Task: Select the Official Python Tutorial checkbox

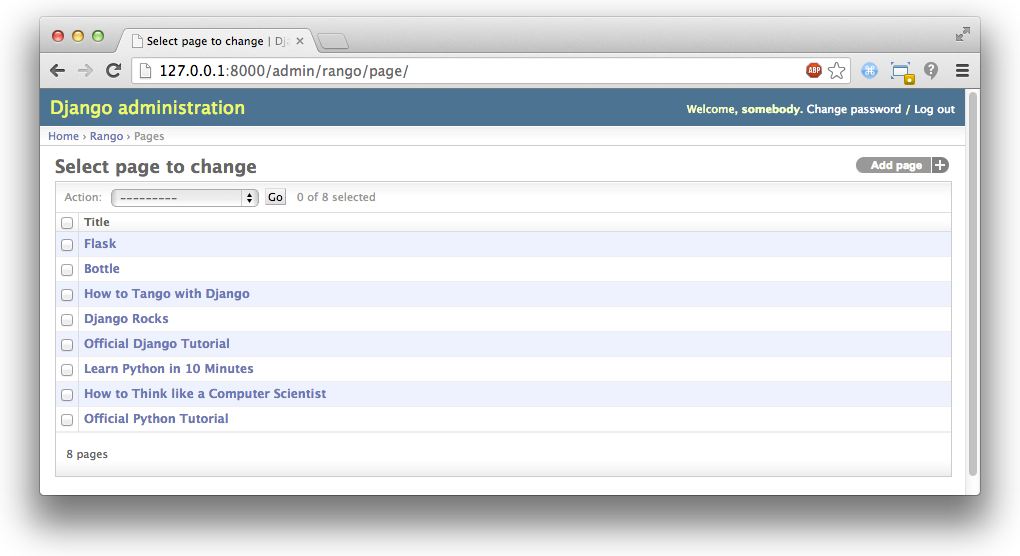Action: click(67, 419)
